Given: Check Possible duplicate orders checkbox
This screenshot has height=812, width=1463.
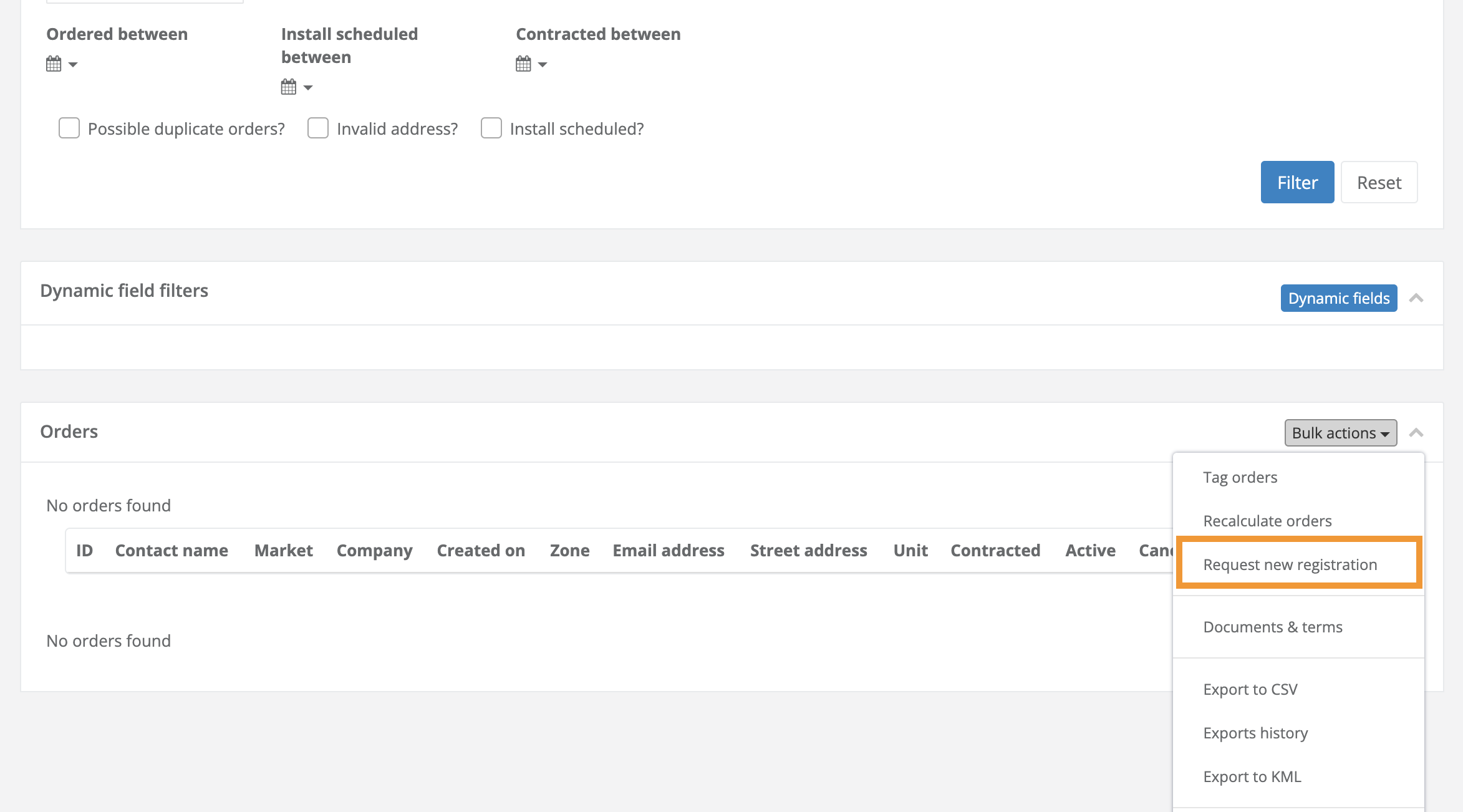Looking at the screenshot, I should (69, 128).
